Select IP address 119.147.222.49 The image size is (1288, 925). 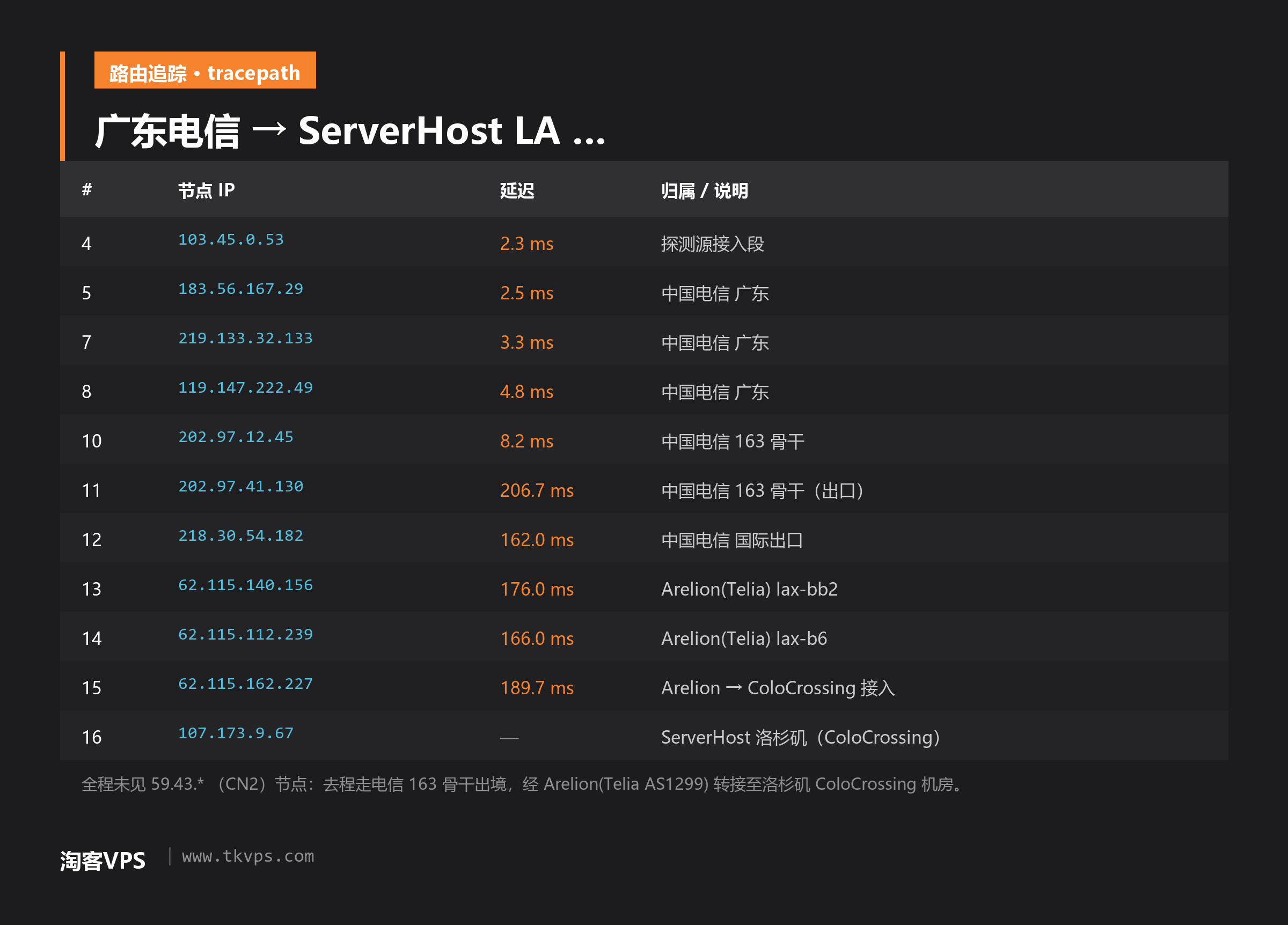[x=245, y=388]
